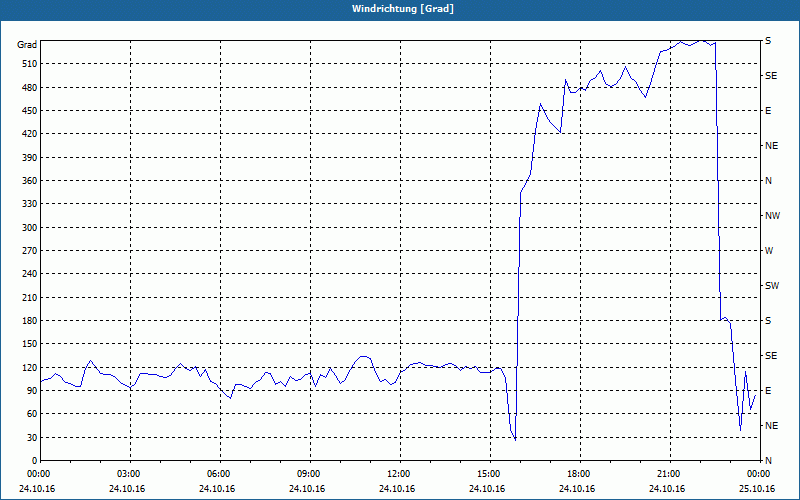Viewport: 800px width, 500px height.
Task: Click the 24.10.16 date under 12:00
Action: tap(397, 489)
